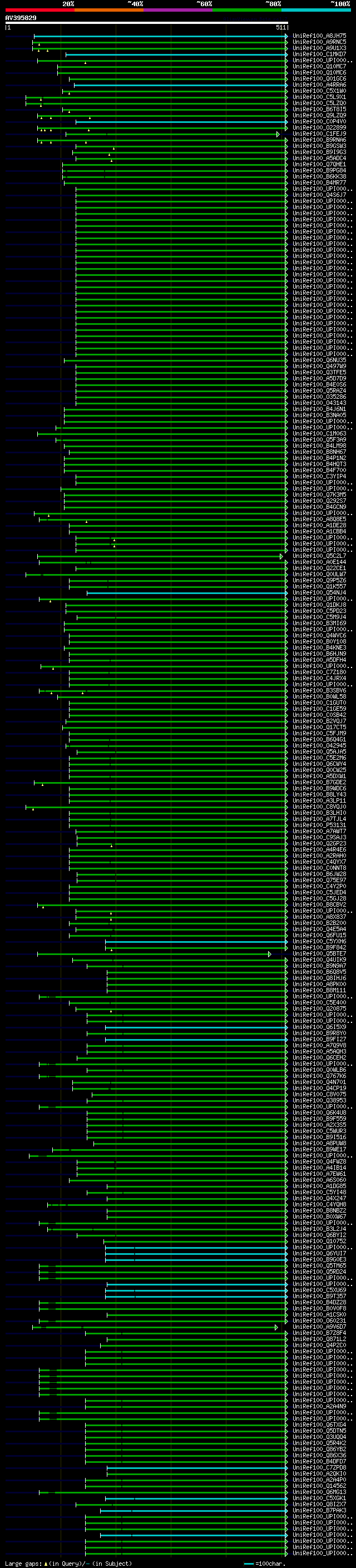Screen dimensions: 356x1568
Task: Click the UniRef100_B6T8I5 label
Action: tap(319, 110)
